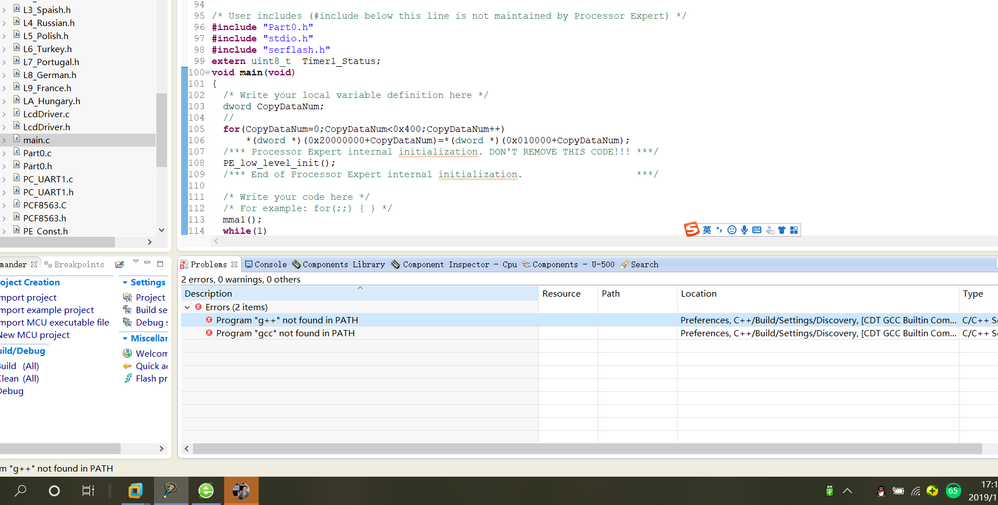Image resolution: width=998 pixels, height=505 pixels.
Task: Collapse the Settings section in Commander
Action: point(125,282)
